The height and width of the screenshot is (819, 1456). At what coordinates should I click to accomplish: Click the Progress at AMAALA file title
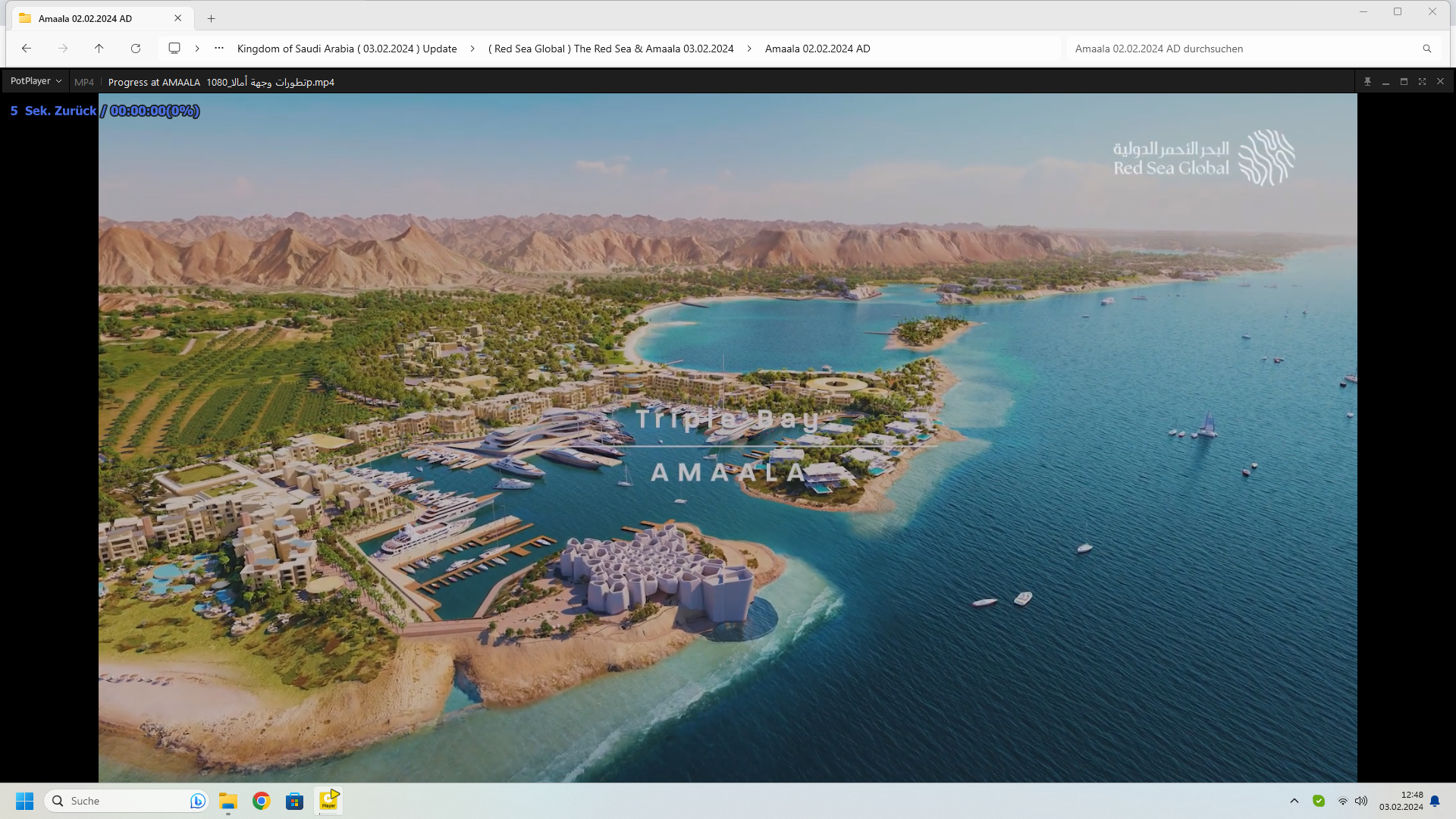[221, 82]
